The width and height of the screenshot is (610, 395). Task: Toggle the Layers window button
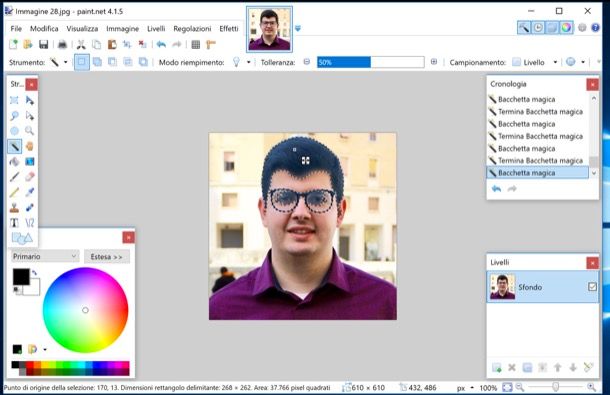pyautogui.click(x=552, y=28)
